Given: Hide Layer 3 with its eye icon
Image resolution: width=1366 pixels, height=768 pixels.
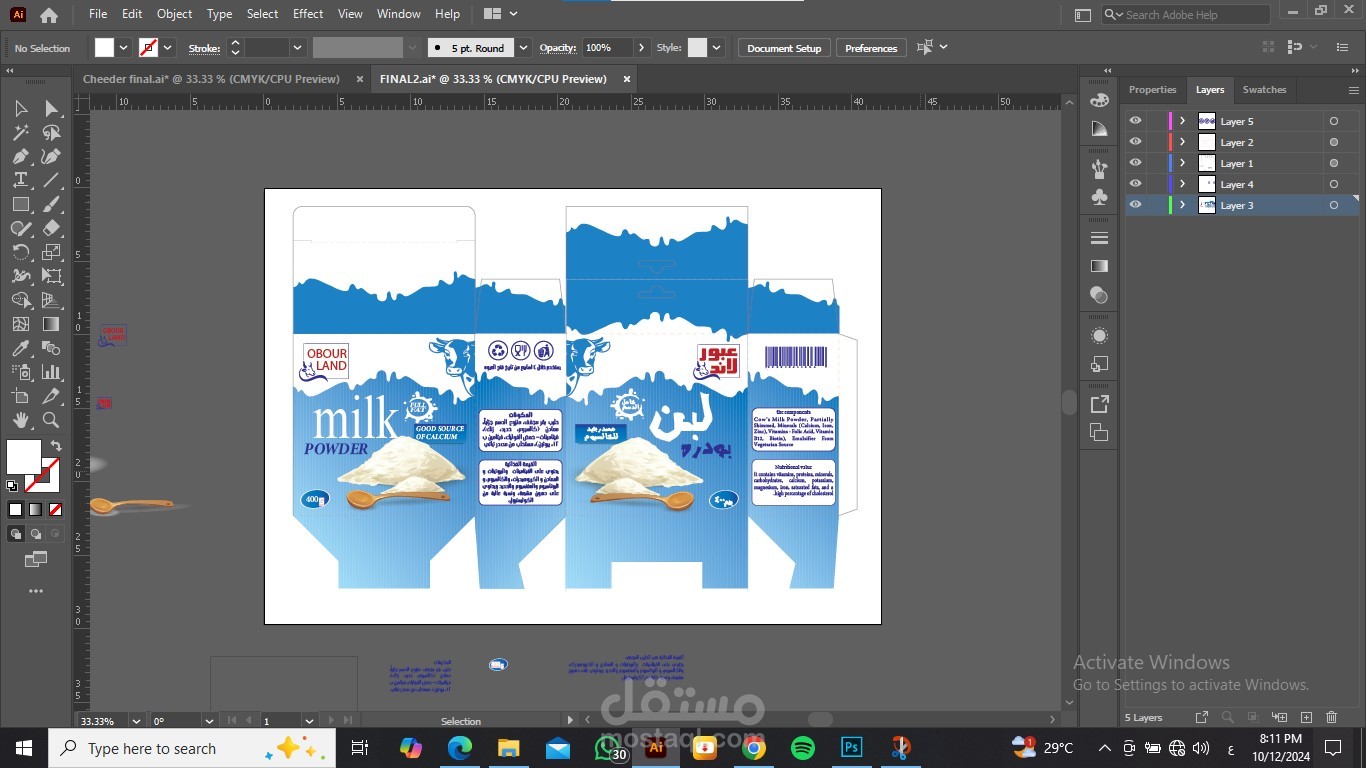Looking at the screenshot, I should click(1135, 205).
